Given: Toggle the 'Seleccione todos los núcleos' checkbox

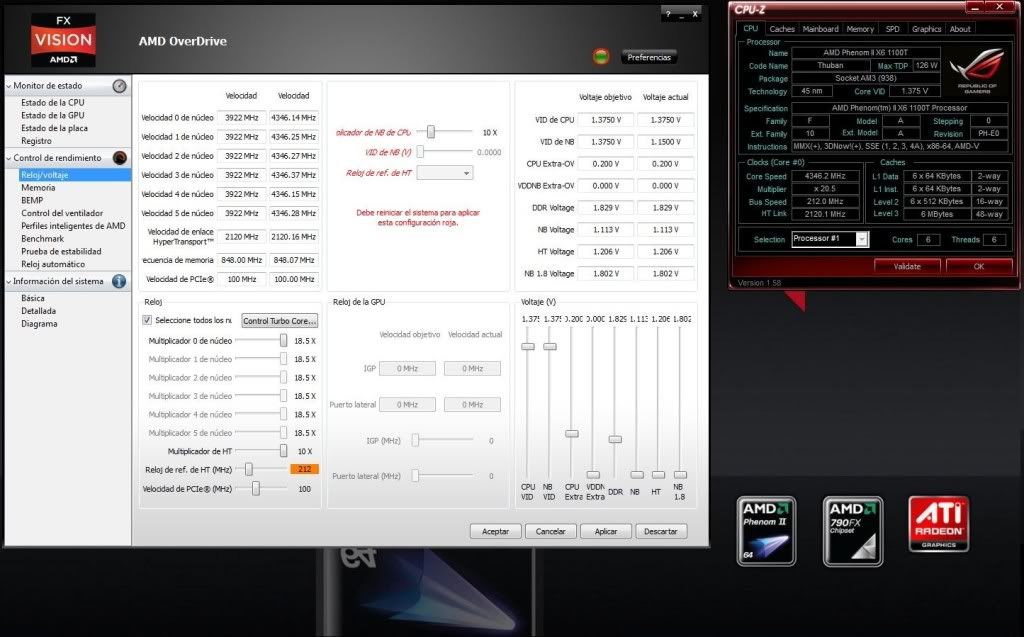Looking at the screenshot, I should coord(147,320).
